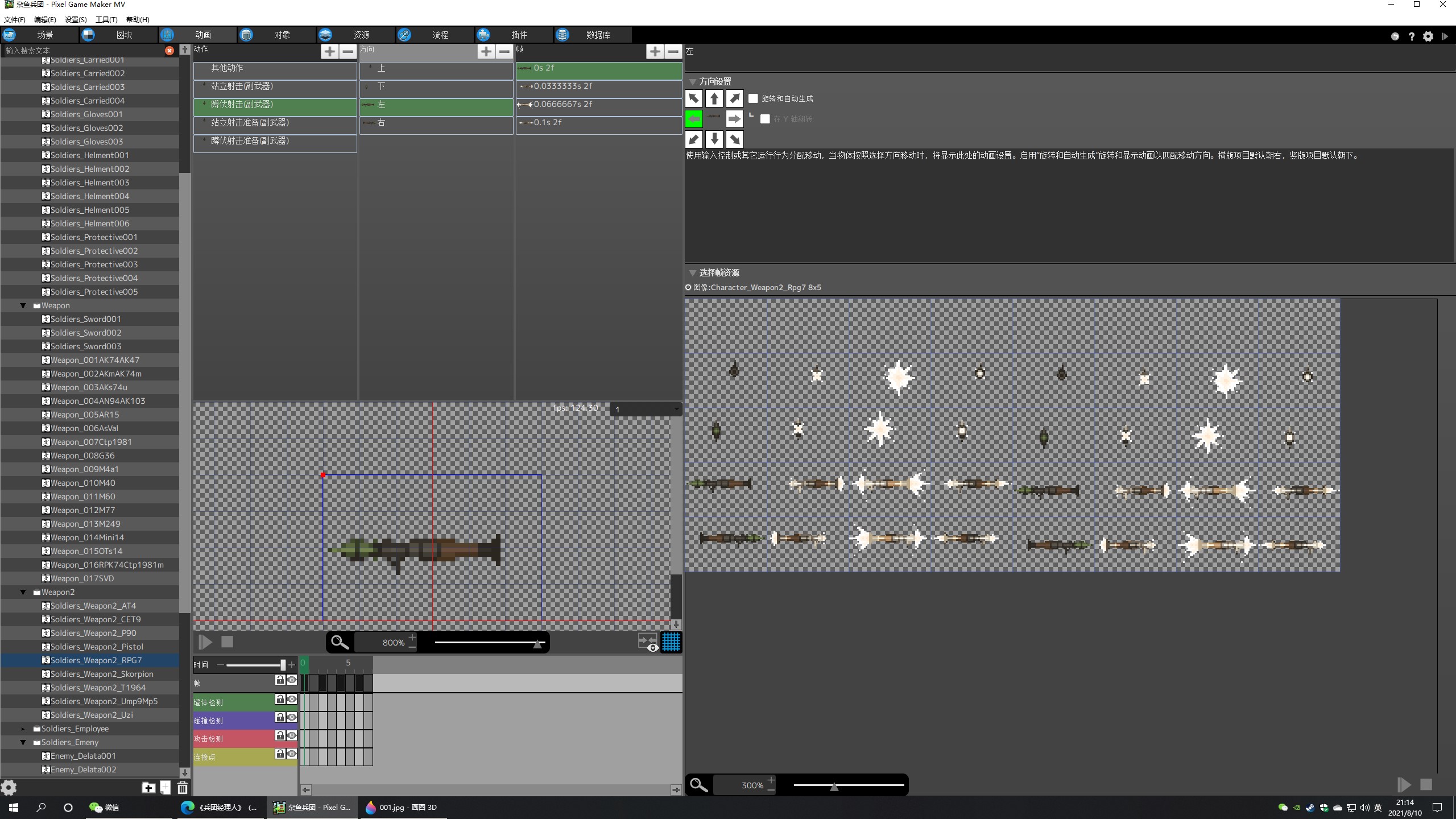Click the down direction arrow button

click(714, 139)
